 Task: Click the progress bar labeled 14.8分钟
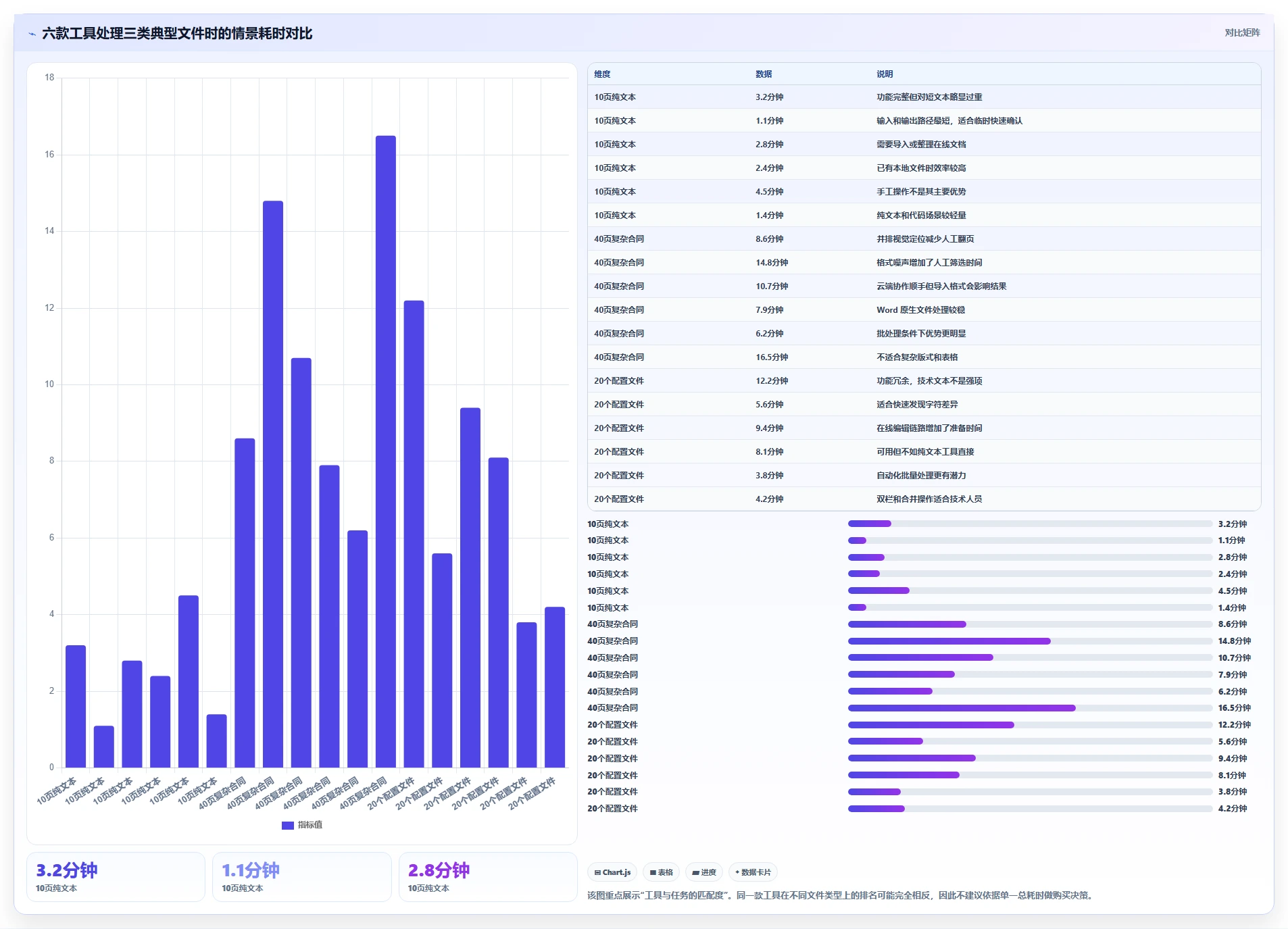click(1030, 641)
